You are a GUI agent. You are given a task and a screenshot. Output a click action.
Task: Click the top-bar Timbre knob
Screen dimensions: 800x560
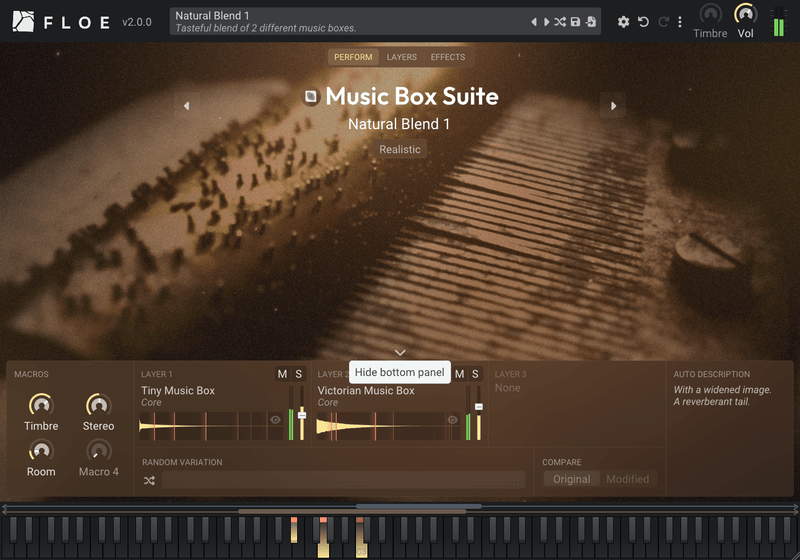(x=710, y=14)
